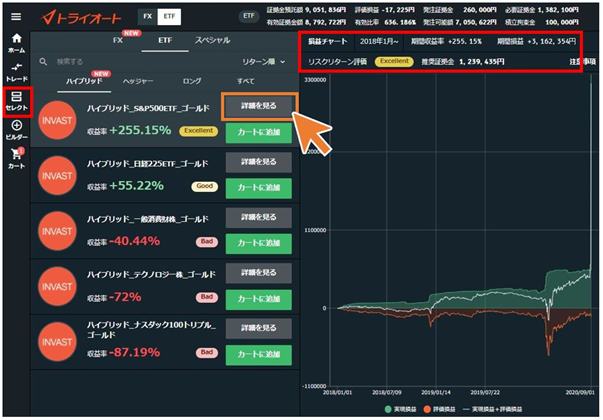Open the hamburger menu icon
The width and height of the screenshot is (603, 420).
(16, 17)
